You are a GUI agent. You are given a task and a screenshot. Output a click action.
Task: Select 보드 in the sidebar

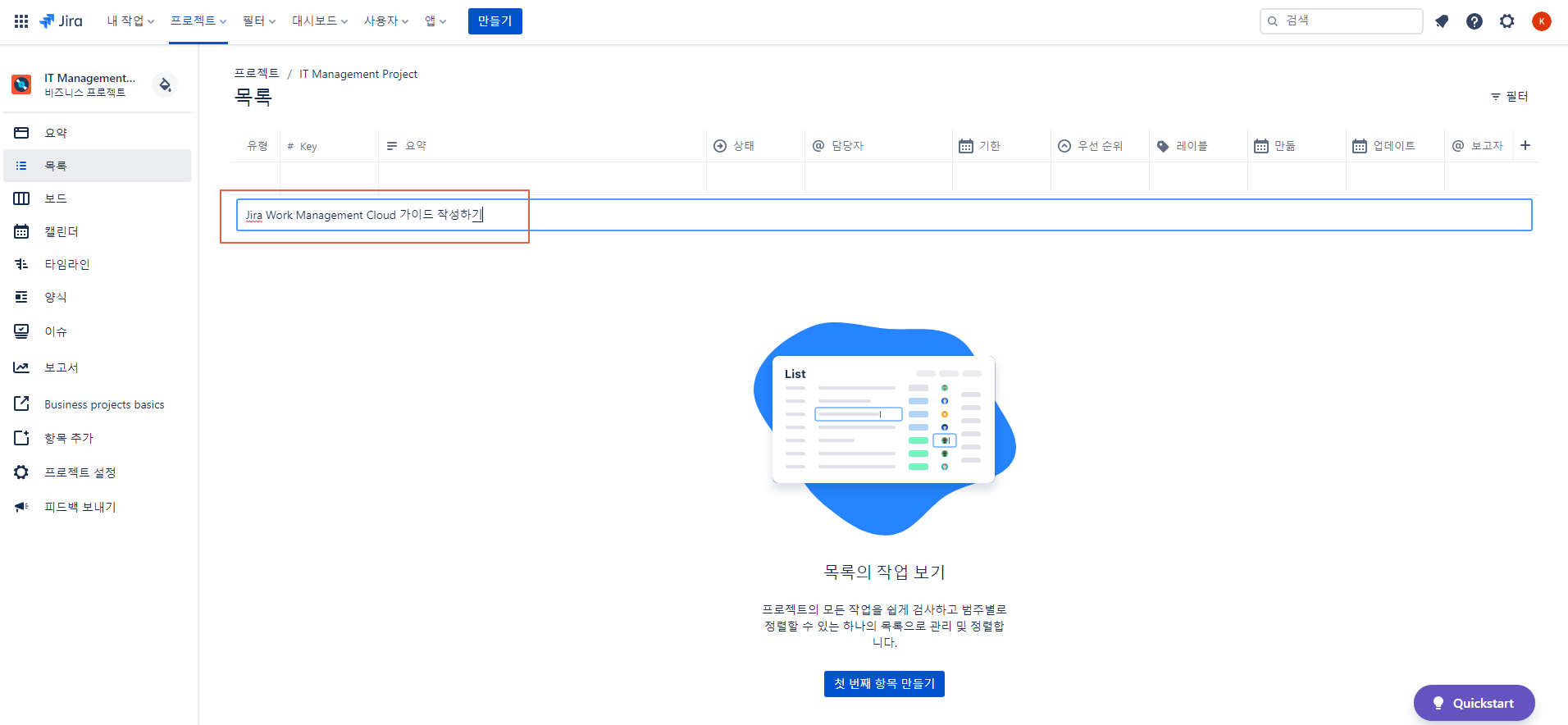point(56,198)
